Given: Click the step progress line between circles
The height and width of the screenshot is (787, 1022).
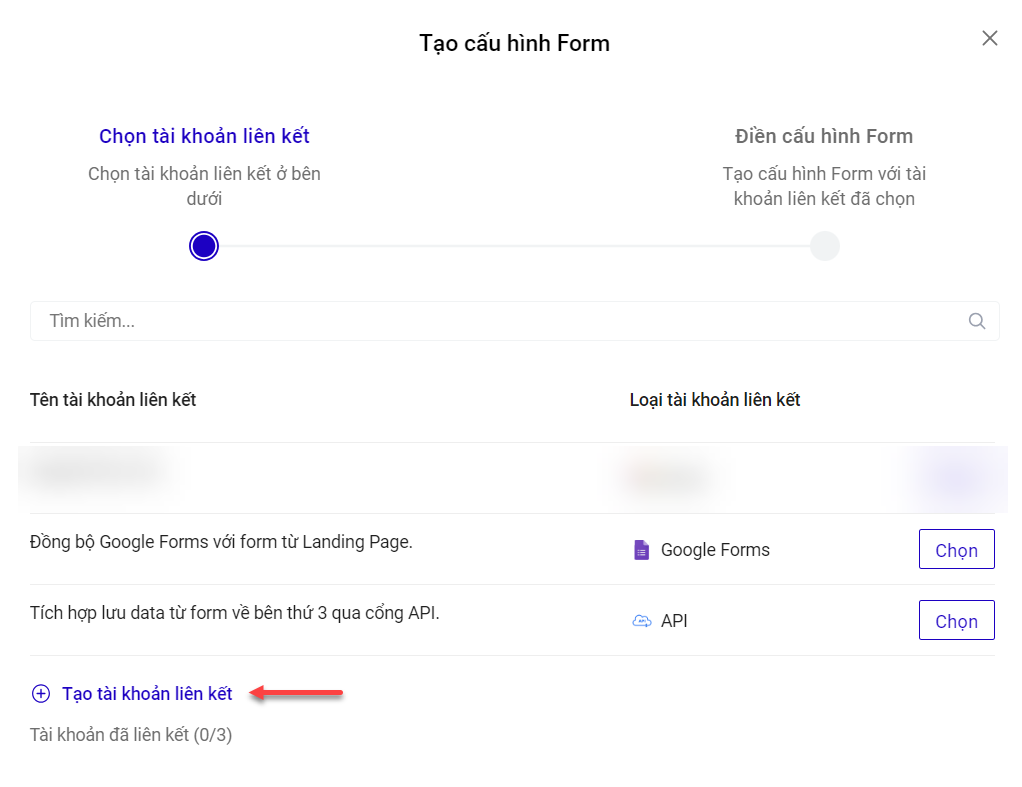Looking at the screenshot, I should pyautogui.click(x=514, y=246).
